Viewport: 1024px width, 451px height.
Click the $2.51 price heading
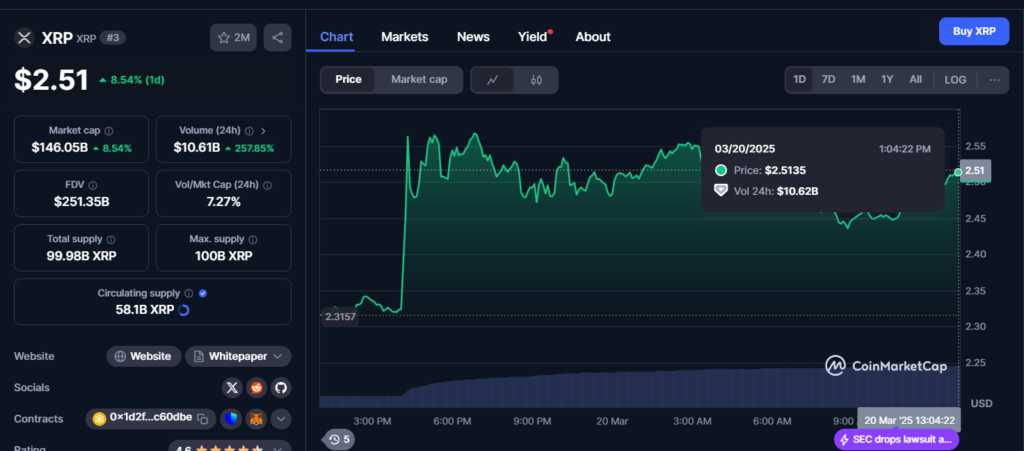tap(51, 80)
